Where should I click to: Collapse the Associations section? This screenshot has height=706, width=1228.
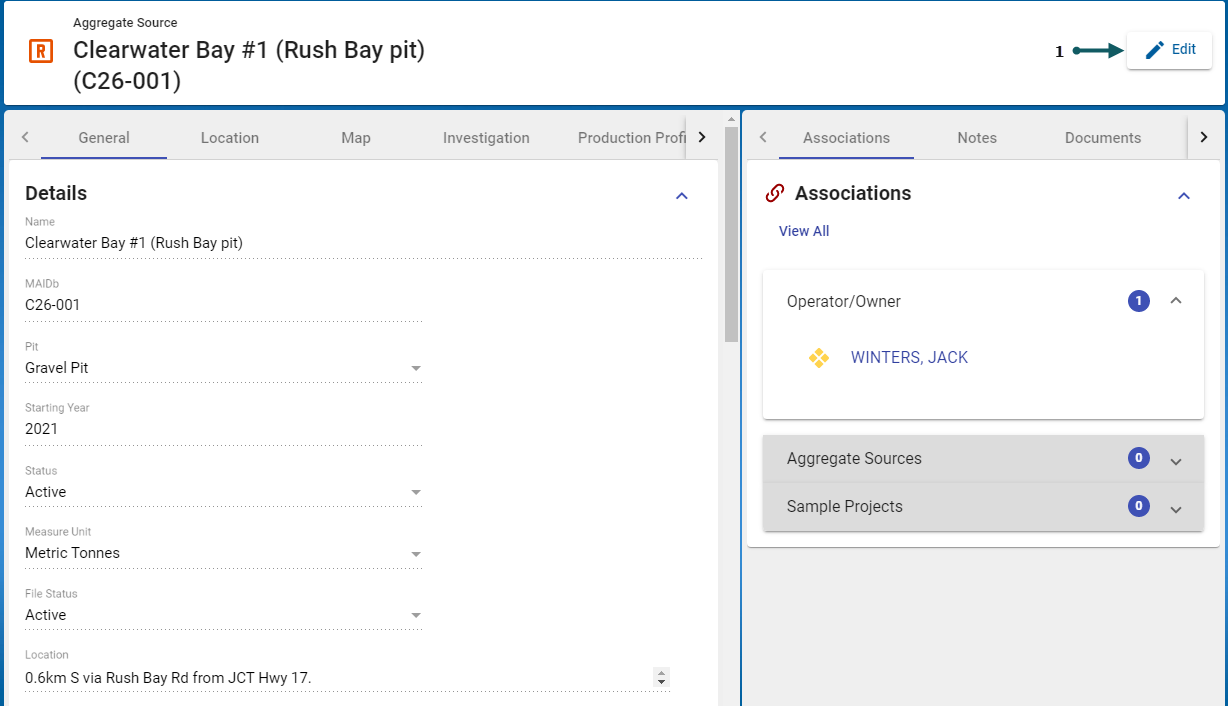(1184, 196)
